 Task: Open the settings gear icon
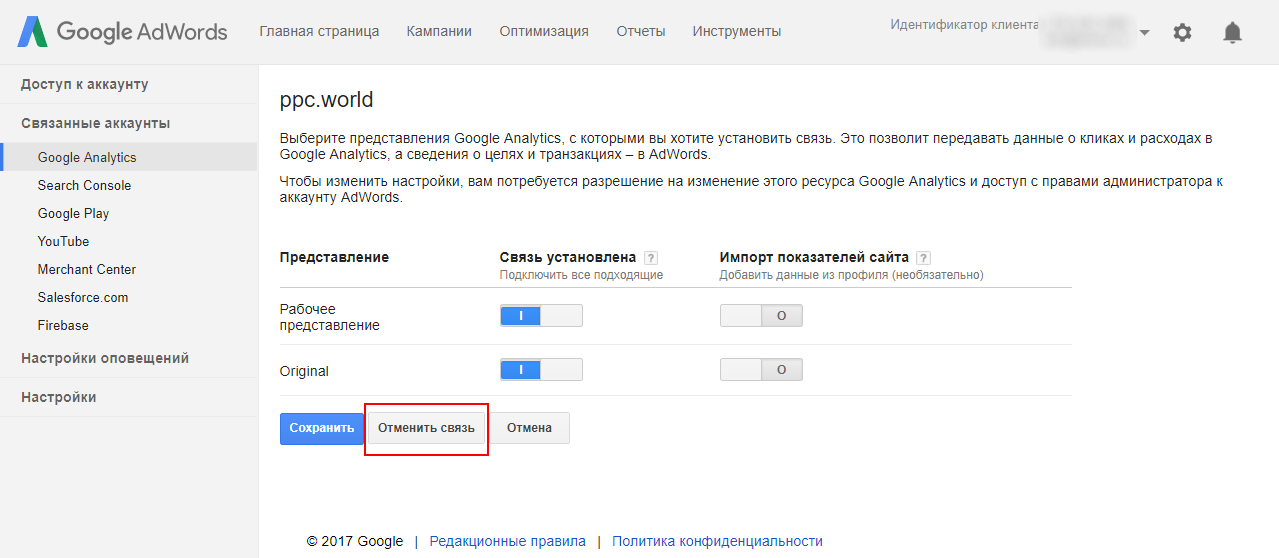click(x=1182, y=32)
